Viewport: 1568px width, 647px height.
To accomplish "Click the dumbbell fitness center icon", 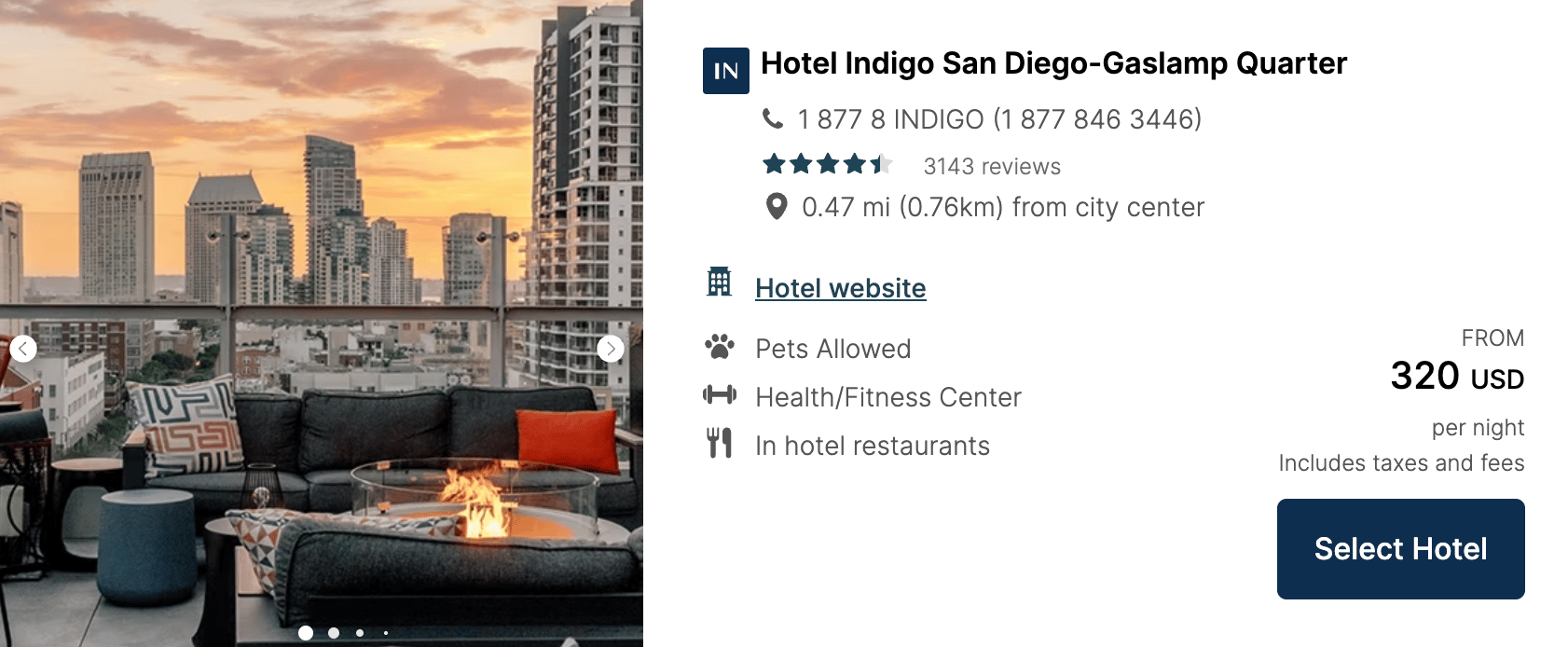I will tap(719, 395).
